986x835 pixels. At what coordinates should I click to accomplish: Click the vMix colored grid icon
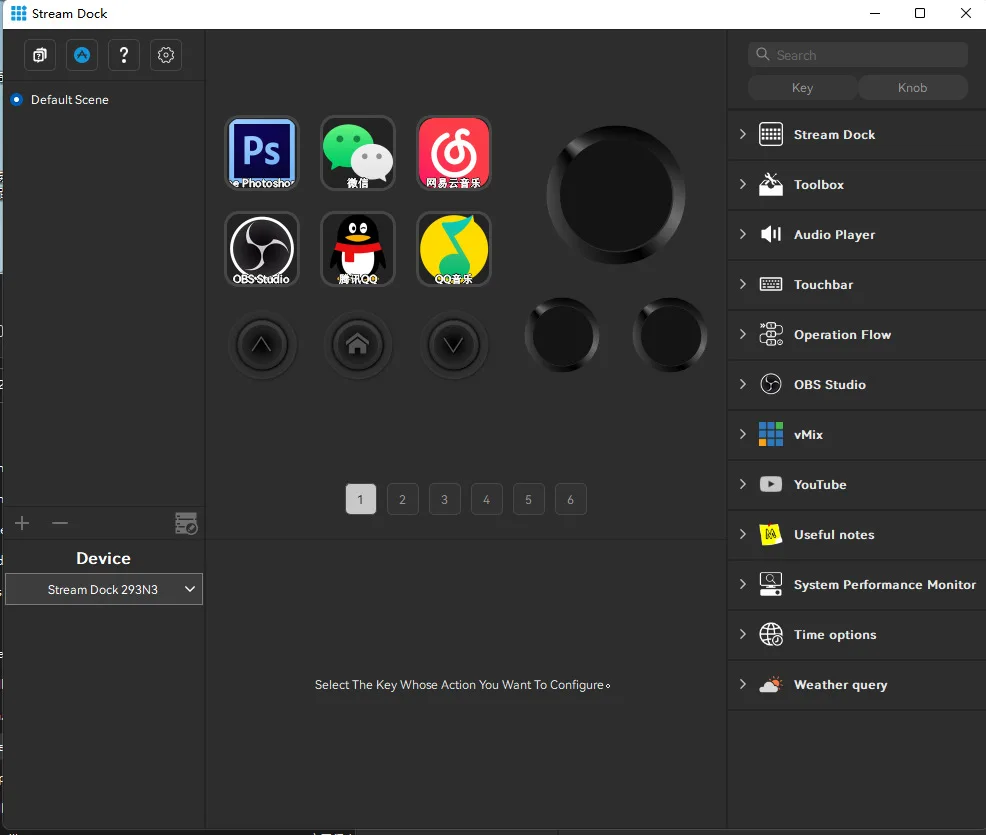tap(771, 434)
